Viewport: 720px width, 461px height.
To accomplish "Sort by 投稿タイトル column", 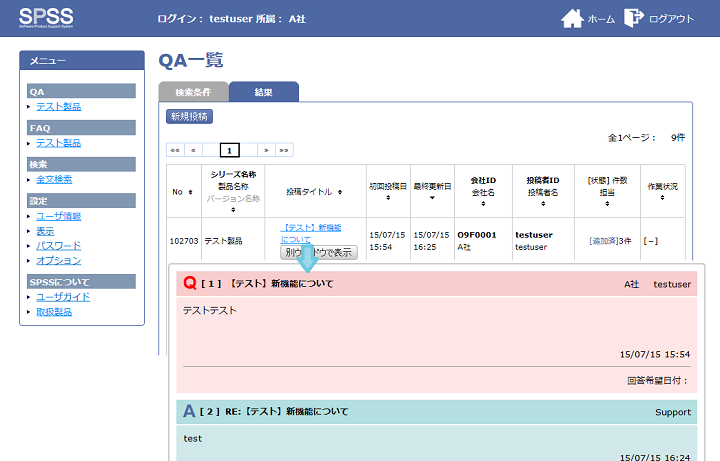I will pos(341,192).
